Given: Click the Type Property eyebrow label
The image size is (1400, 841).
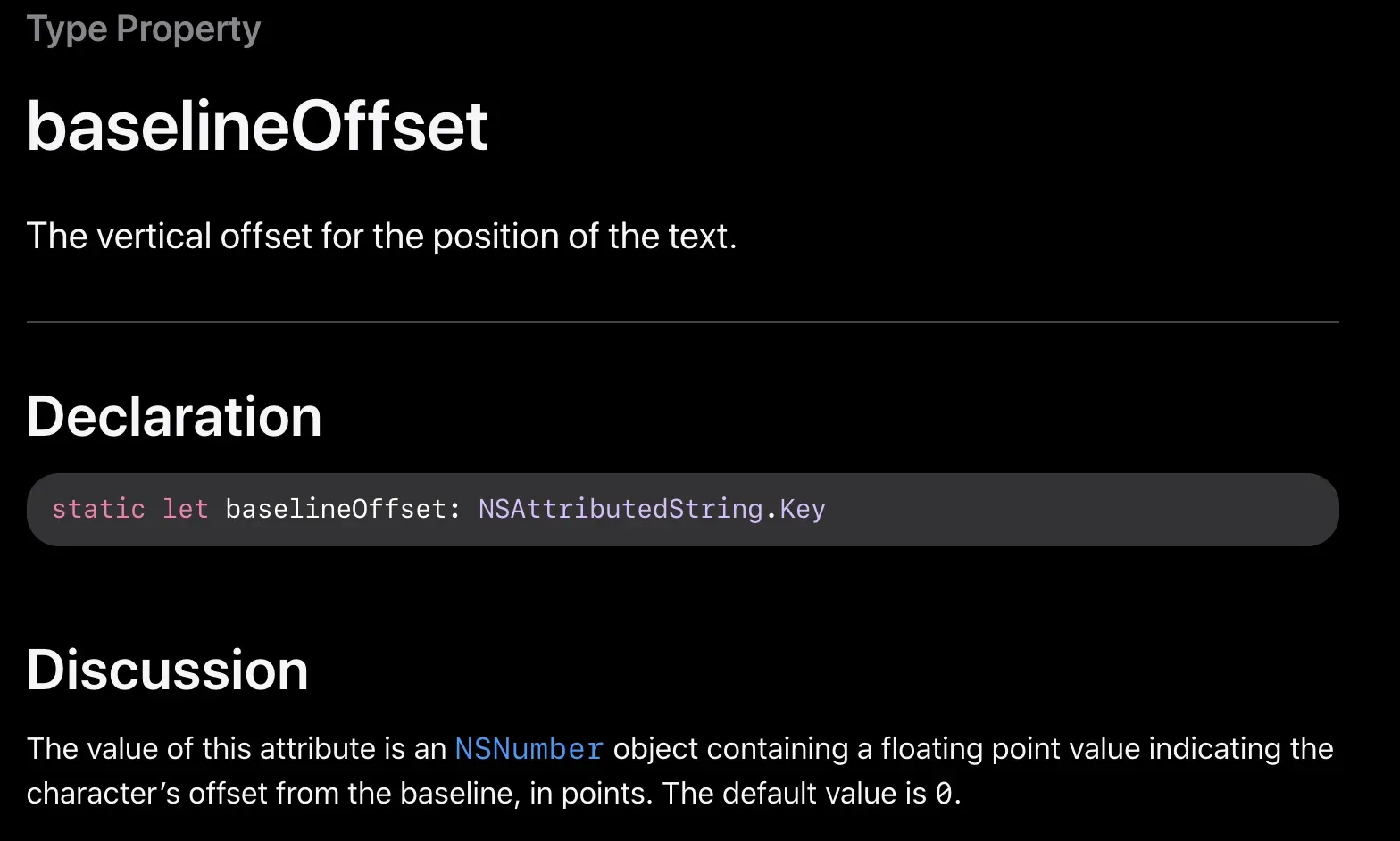Looking at the screenshot, I should tap(144, 29).
